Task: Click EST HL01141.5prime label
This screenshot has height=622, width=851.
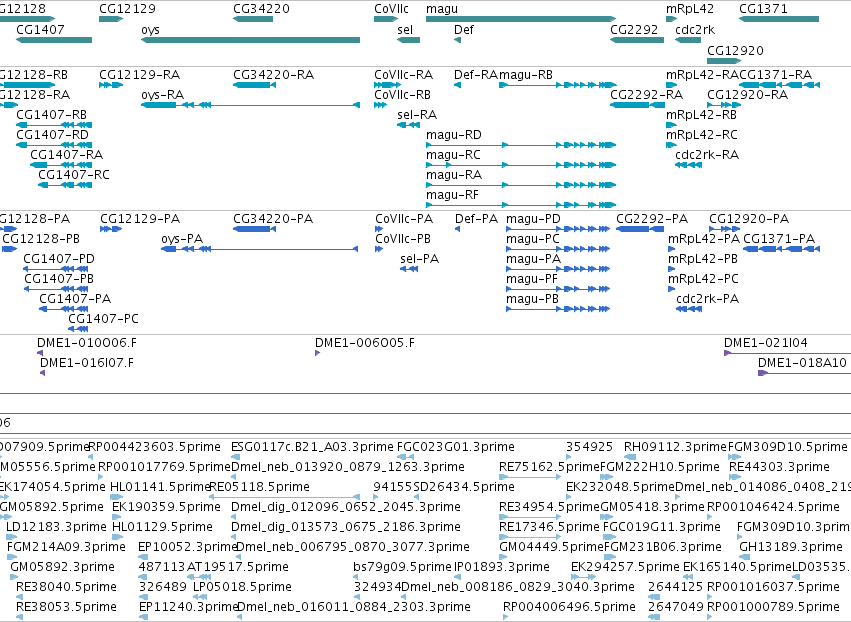Action: pos(160,487)
